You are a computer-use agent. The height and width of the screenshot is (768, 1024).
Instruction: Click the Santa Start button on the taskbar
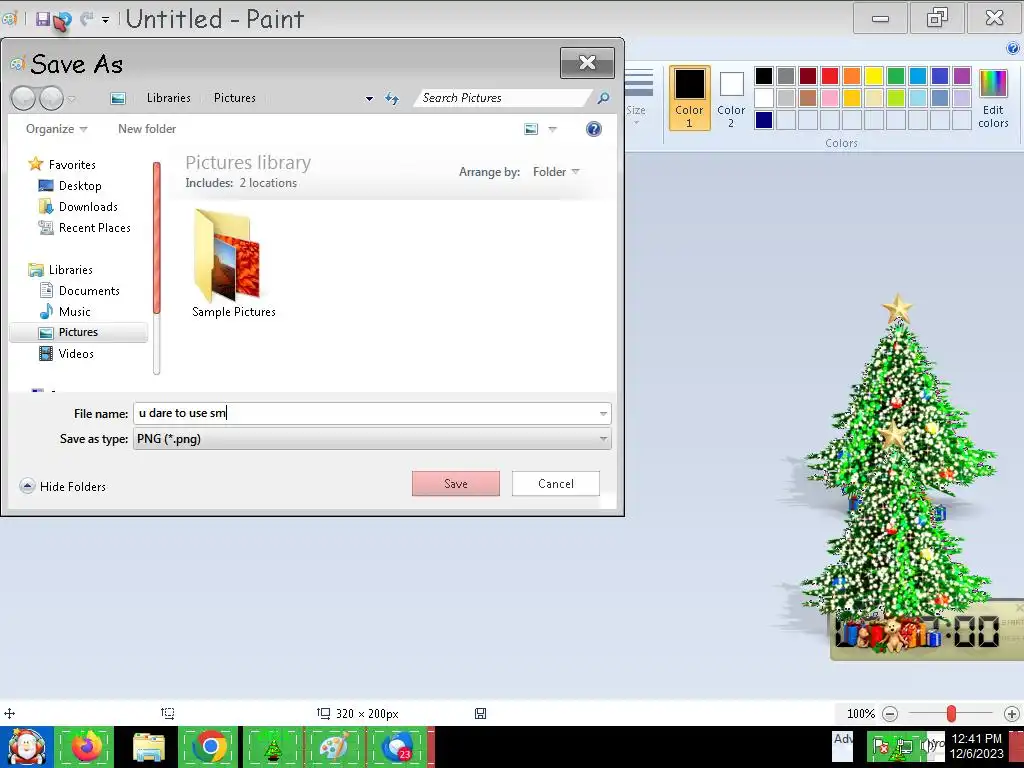pos(26,746)
